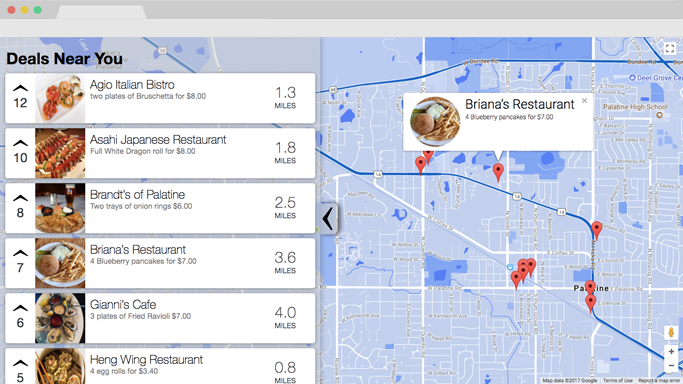Select the Brandt's of Palatine title

(137, 195)
